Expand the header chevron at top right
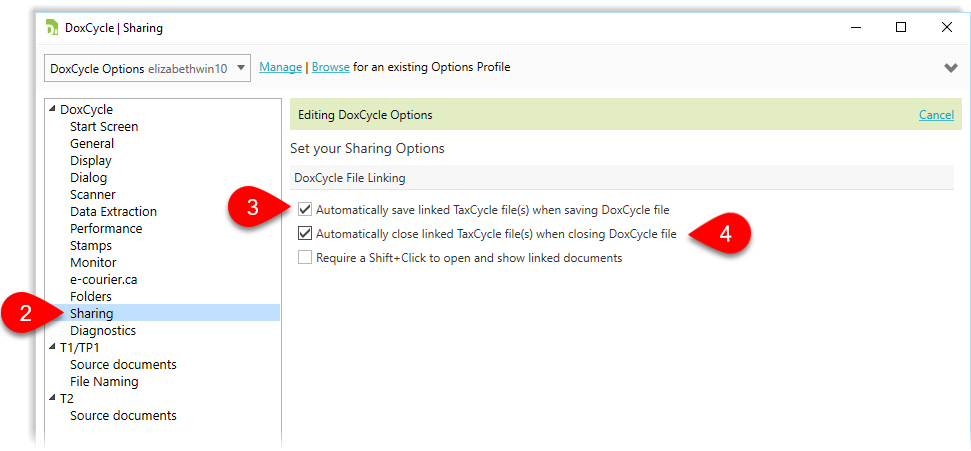971x451 pixels. [951, 68]
